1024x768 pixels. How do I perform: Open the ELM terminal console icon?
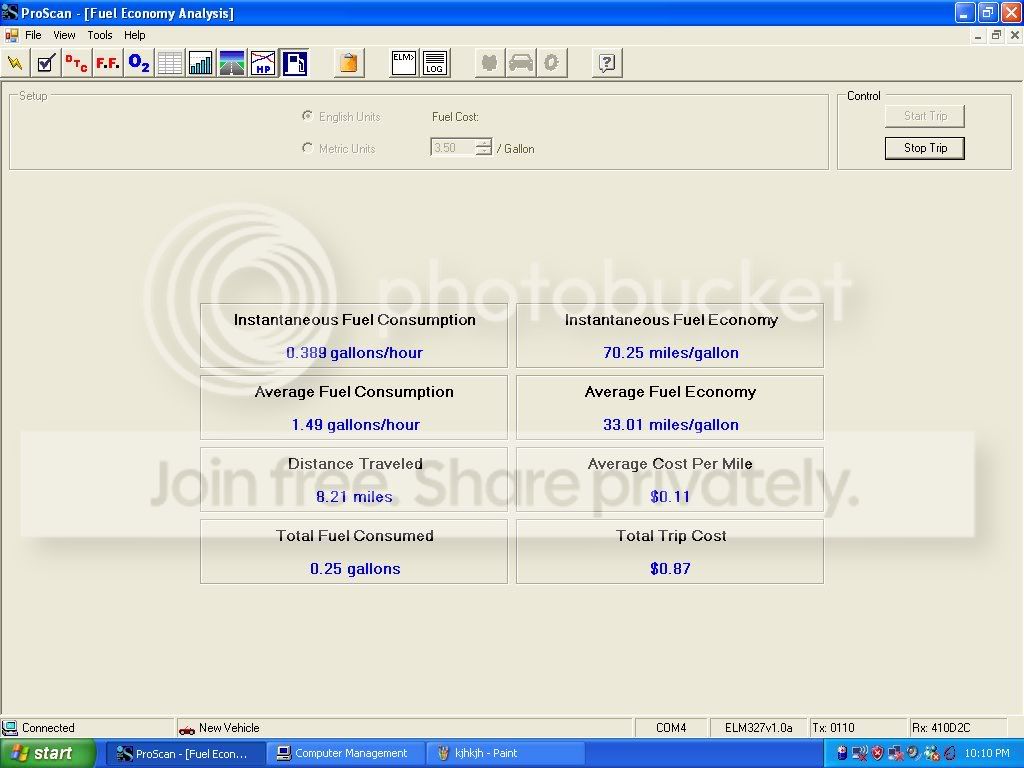tap(404, 64)
